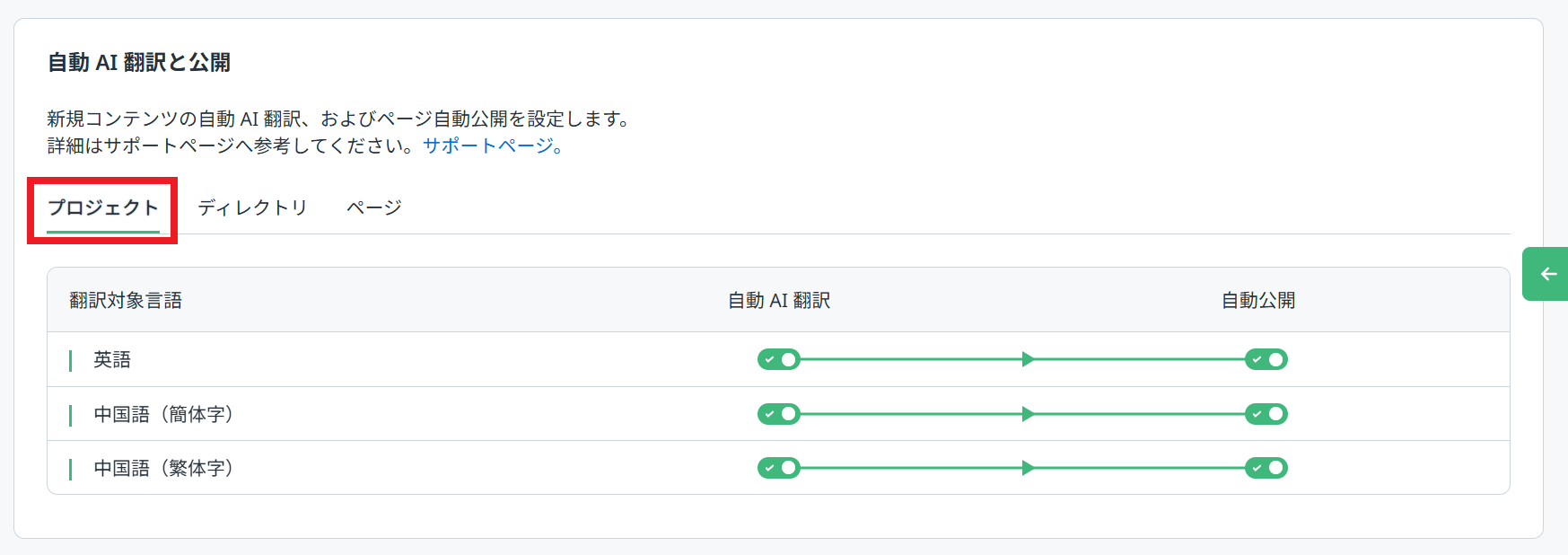The height and width of the screenshot is (555, 1568).
Task: Switch to the ディレクトリ tab
Action: click(x=252, y=207)
